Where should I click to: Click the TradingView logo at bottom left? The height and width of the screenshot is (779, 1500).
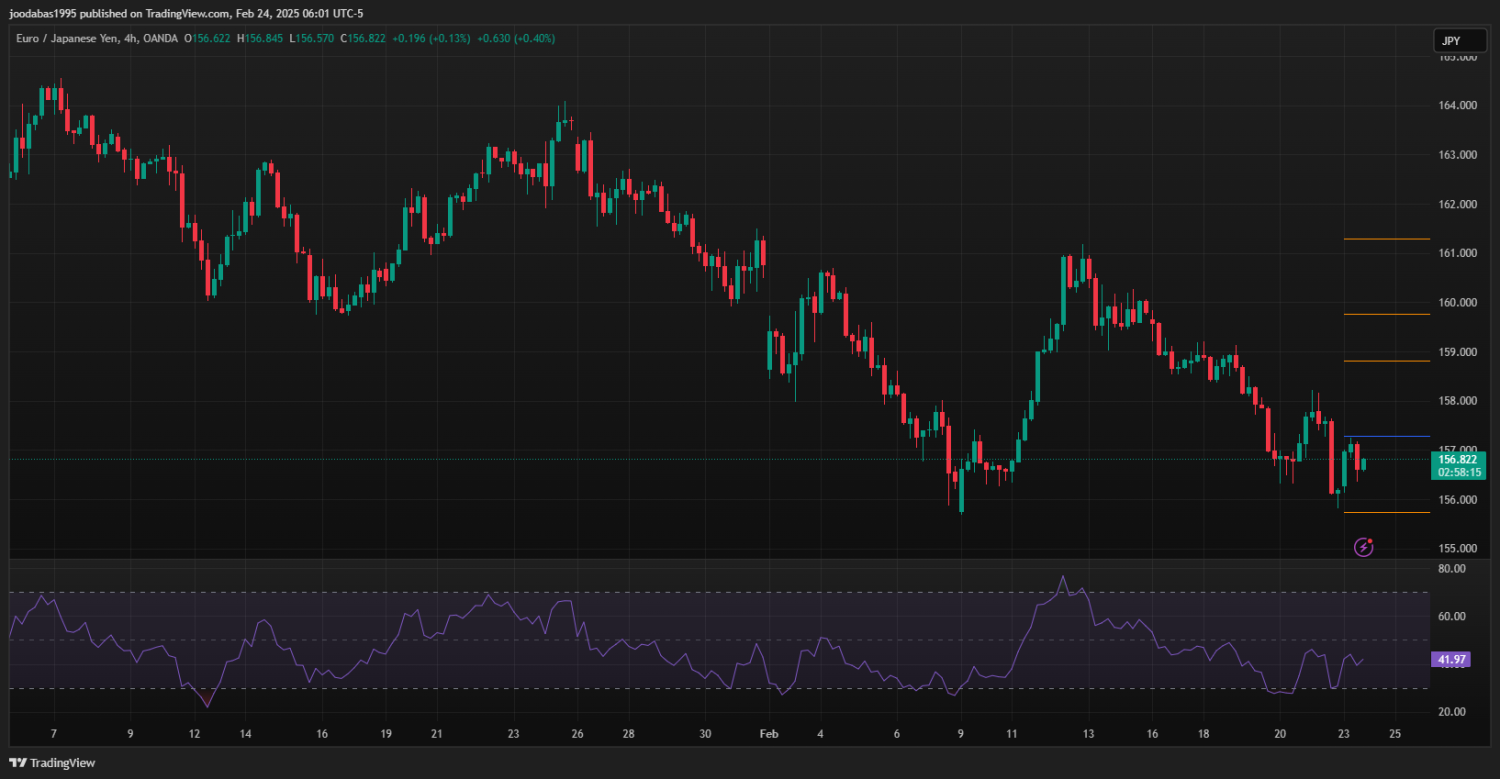pos(52,763)
